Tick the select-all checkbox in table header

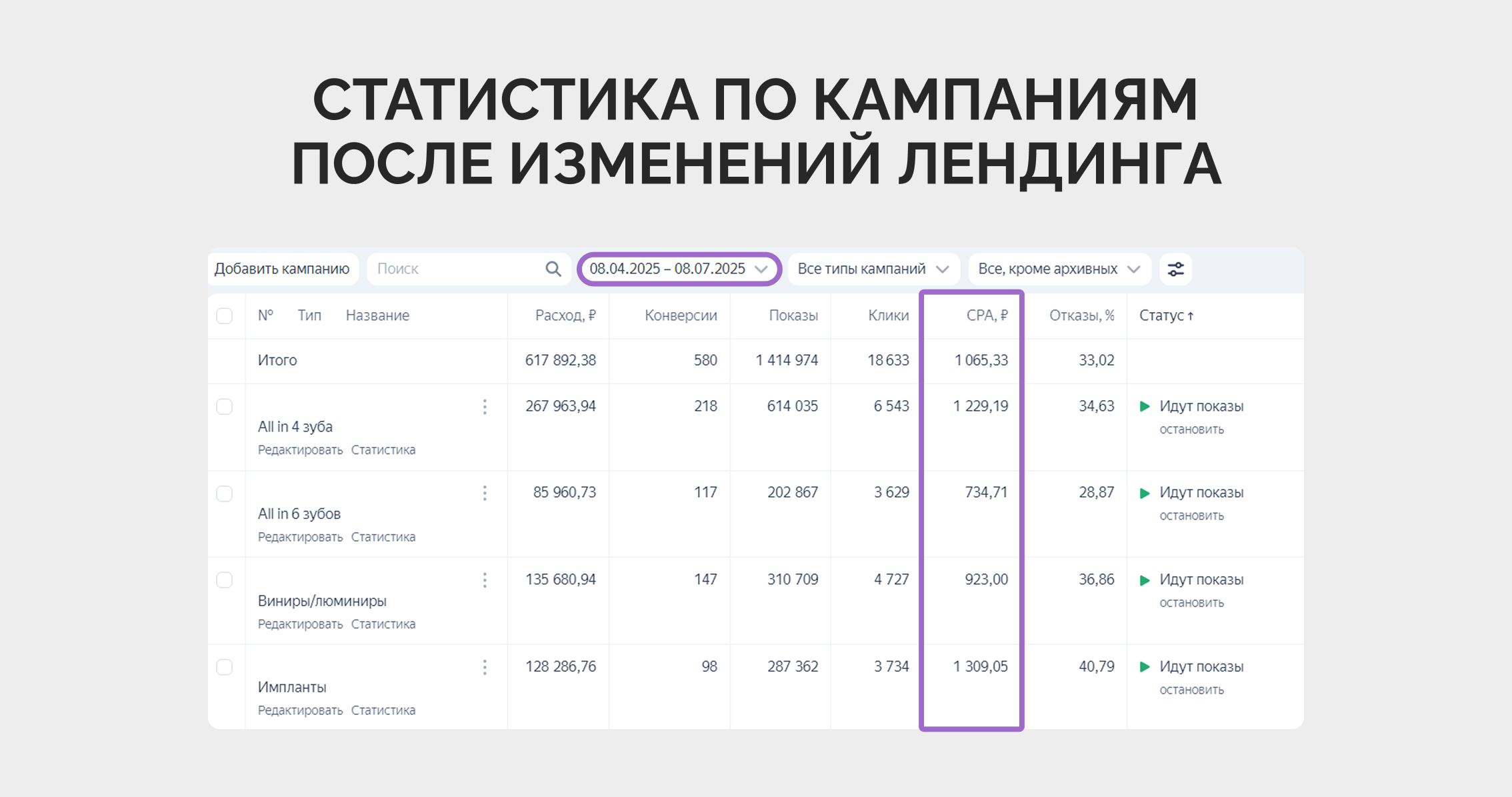tap(225, 315)
